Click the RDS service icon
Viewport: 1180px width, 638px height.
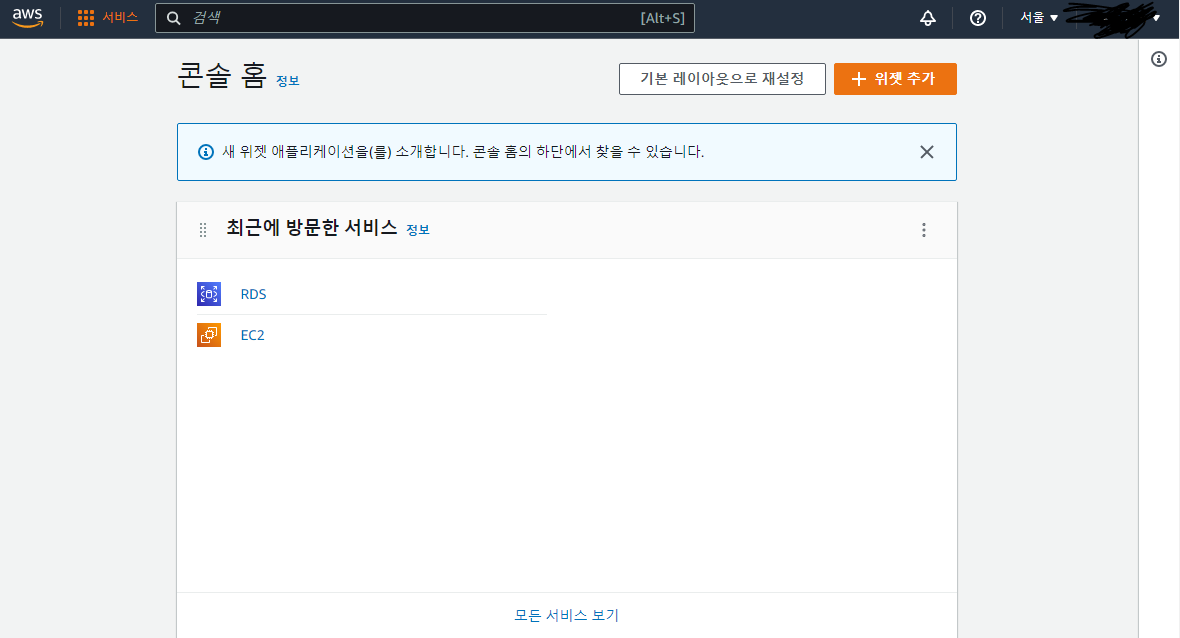tap(209, 294)
